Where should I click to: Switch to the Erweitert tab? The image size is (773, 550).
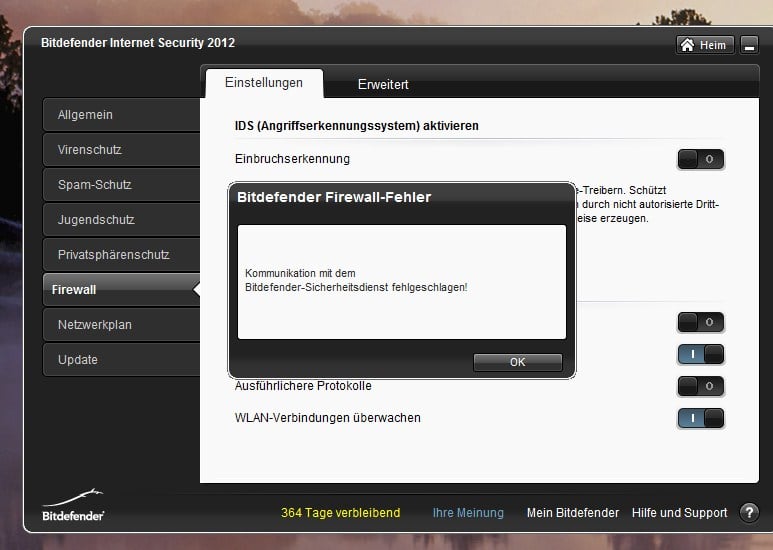(383, 84)
